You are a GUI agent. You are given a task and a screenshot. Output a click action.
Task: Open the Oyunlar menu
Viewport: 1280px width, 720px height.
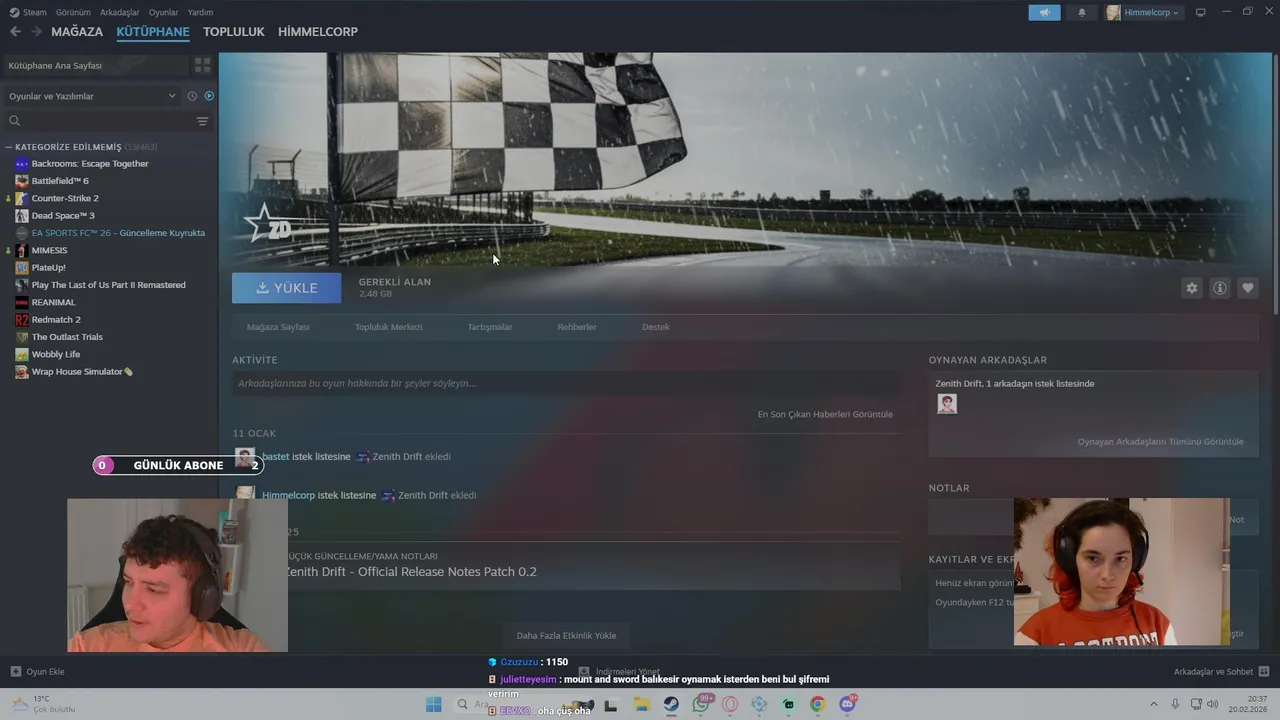(x=164, y=12)
